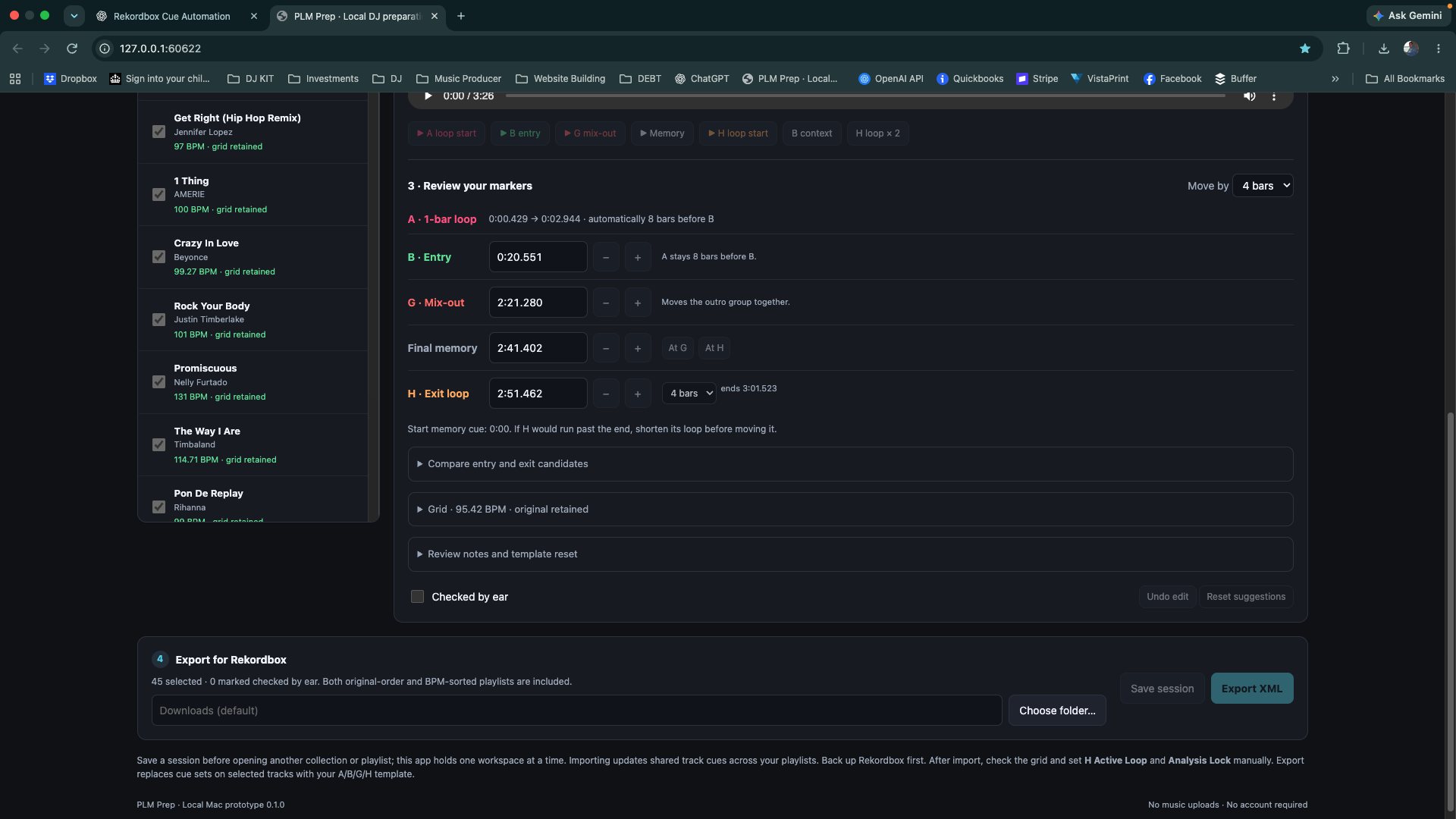Uncheck the Get Right (Hip Hop Remix) track
1456x819 pixels.
point(158,132)
